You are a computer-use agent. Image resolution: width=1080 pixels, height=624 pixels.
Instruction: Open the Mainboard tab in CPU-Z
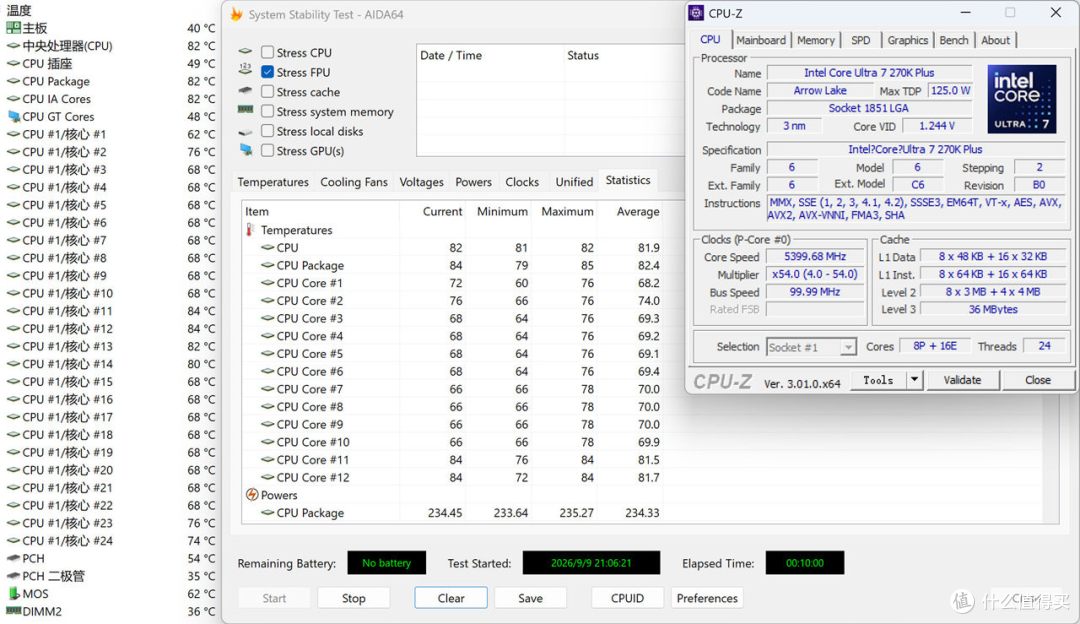click(x=760, y=40)
